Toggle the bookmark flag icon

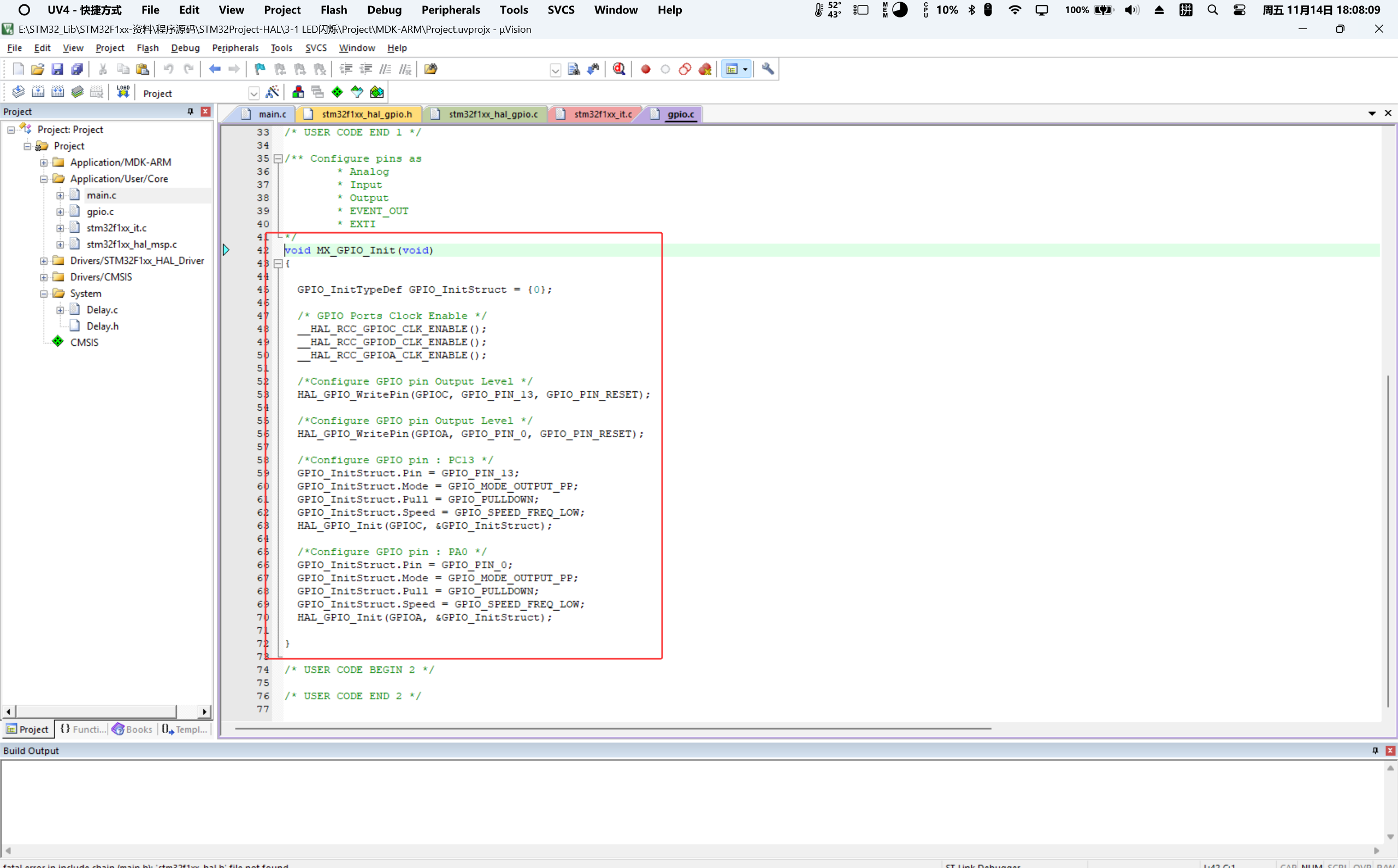(259, 69)
